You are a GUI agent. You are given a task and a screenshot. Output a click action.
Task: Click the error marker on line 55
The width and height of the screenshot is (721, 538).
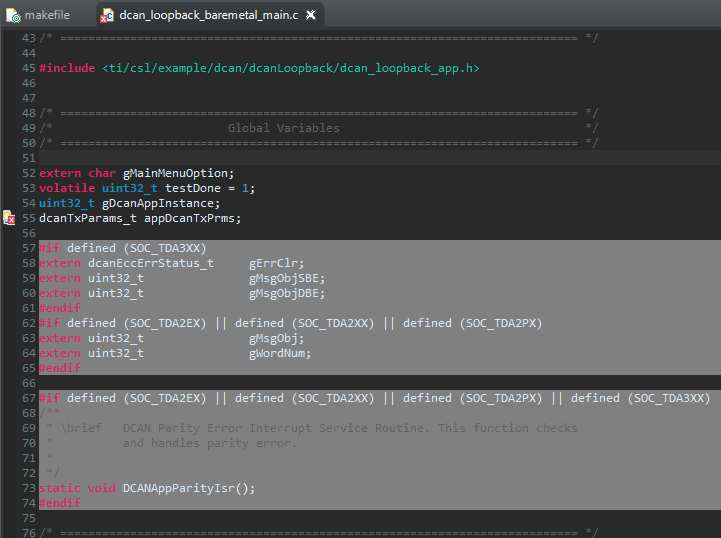coord(9,218)
